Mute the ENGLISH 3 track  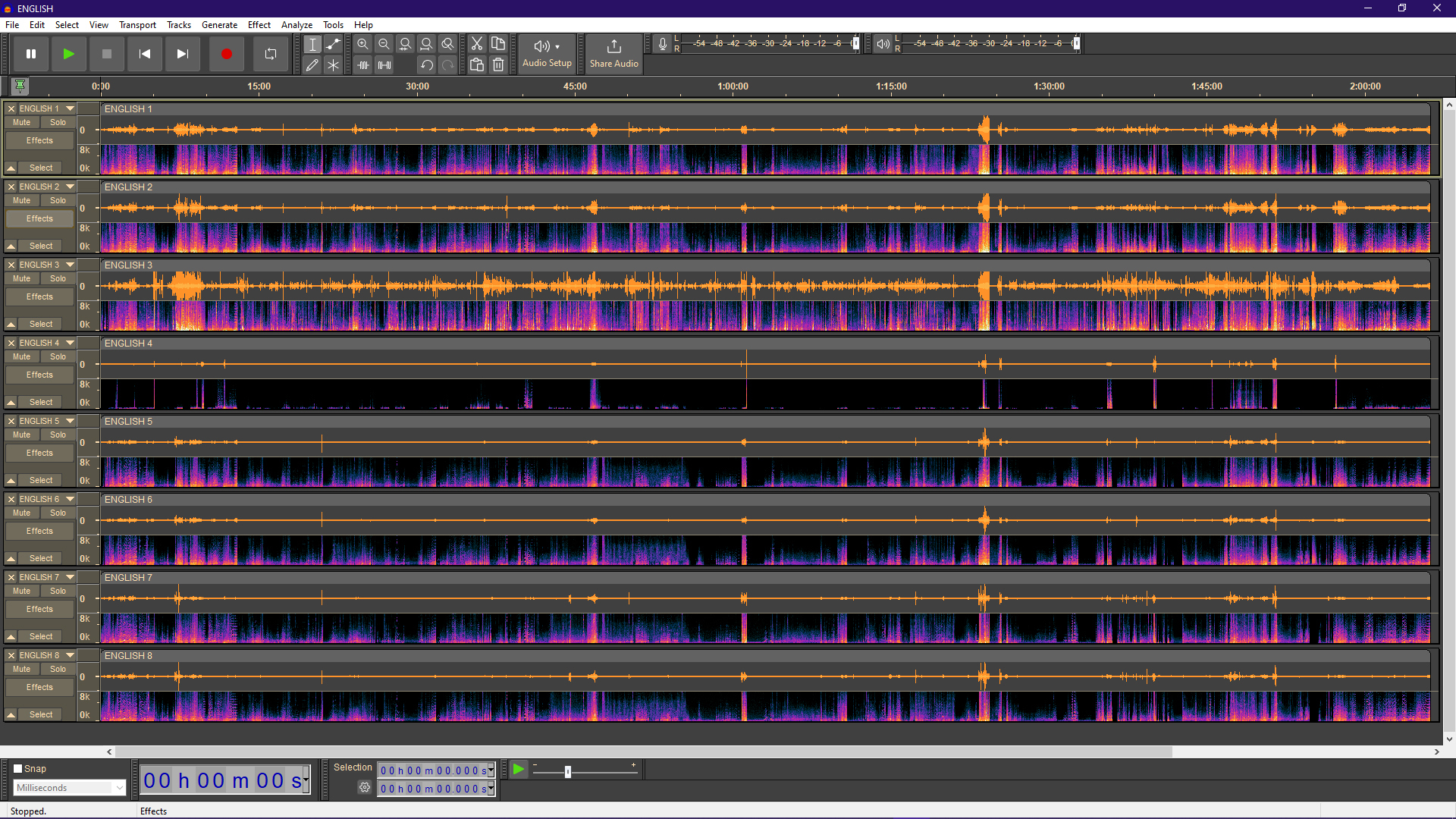coord(22,279)
